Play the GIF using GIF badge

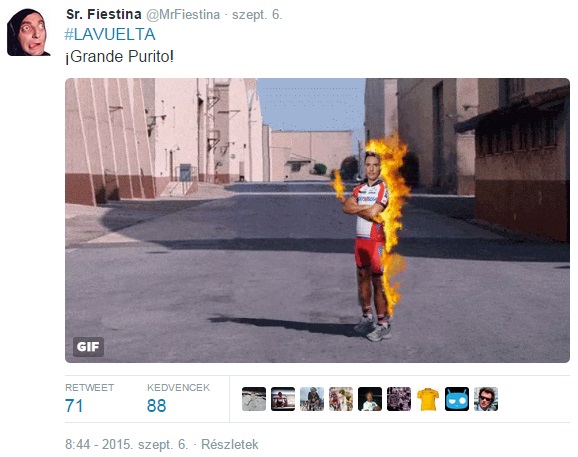[x=88, y=347]
